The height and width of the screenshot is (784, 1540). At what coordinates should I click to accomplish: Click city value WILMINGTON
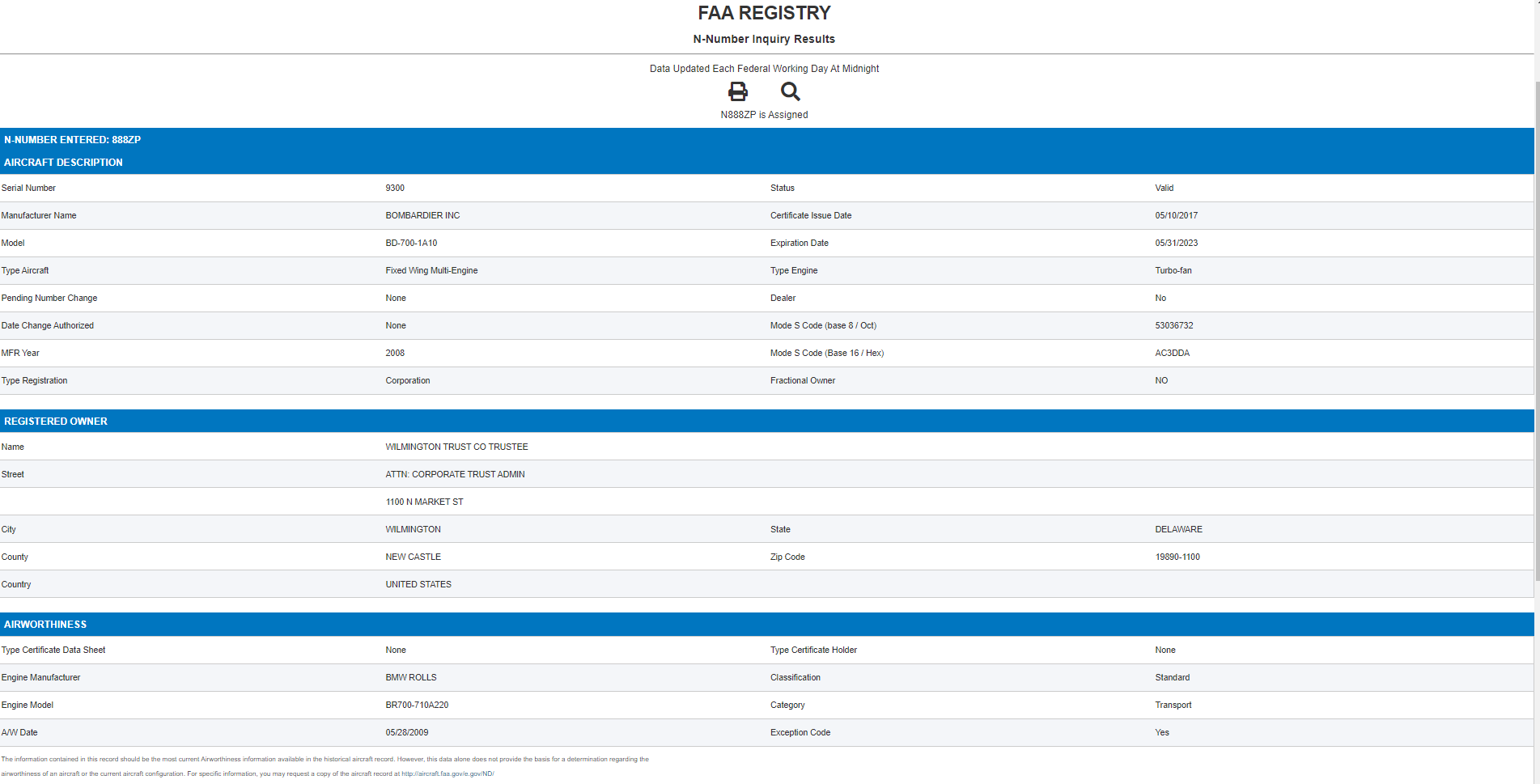click(413, 529)
